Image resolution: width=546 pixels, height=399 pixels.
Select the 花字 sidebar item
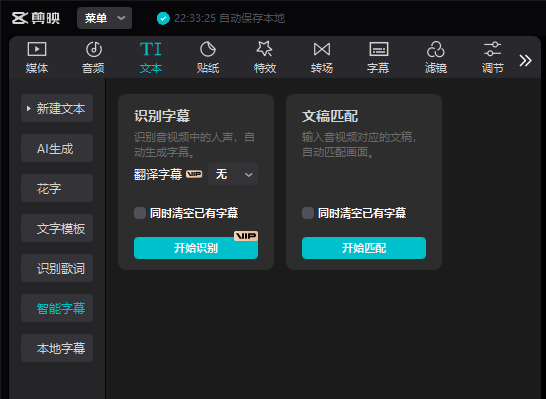[57, 188]
